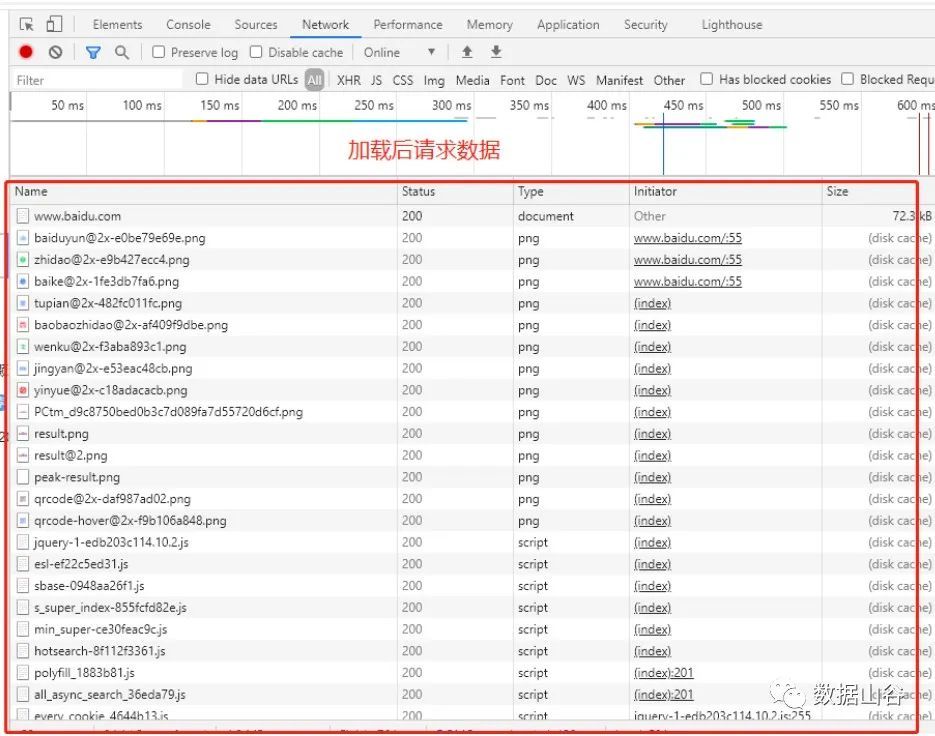Viewport: 935px width, 736px height.
Task: Select request esl-ef22c5ed31.js
Action: click(81, 564)
